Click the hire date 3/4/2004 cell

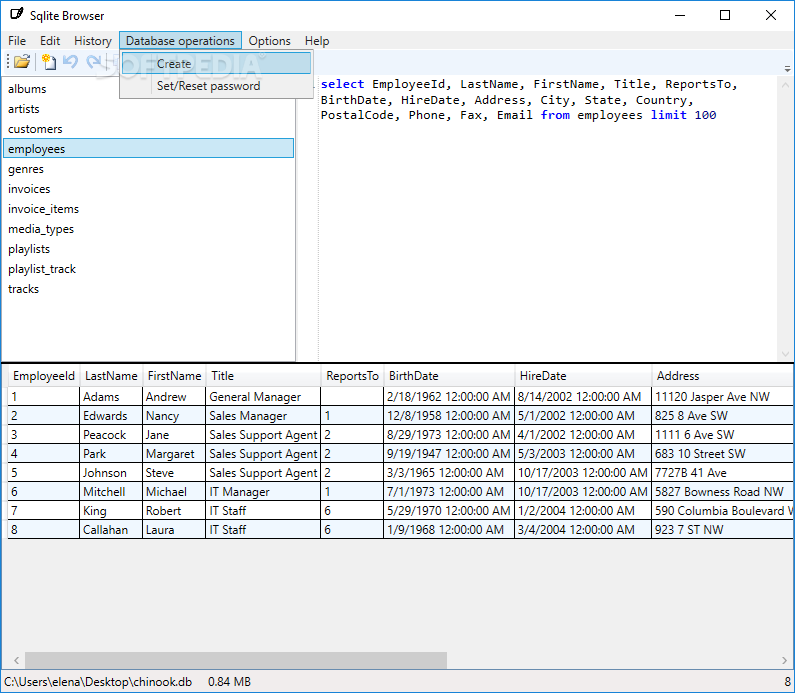pyautogui.click(x=583, y=530)
